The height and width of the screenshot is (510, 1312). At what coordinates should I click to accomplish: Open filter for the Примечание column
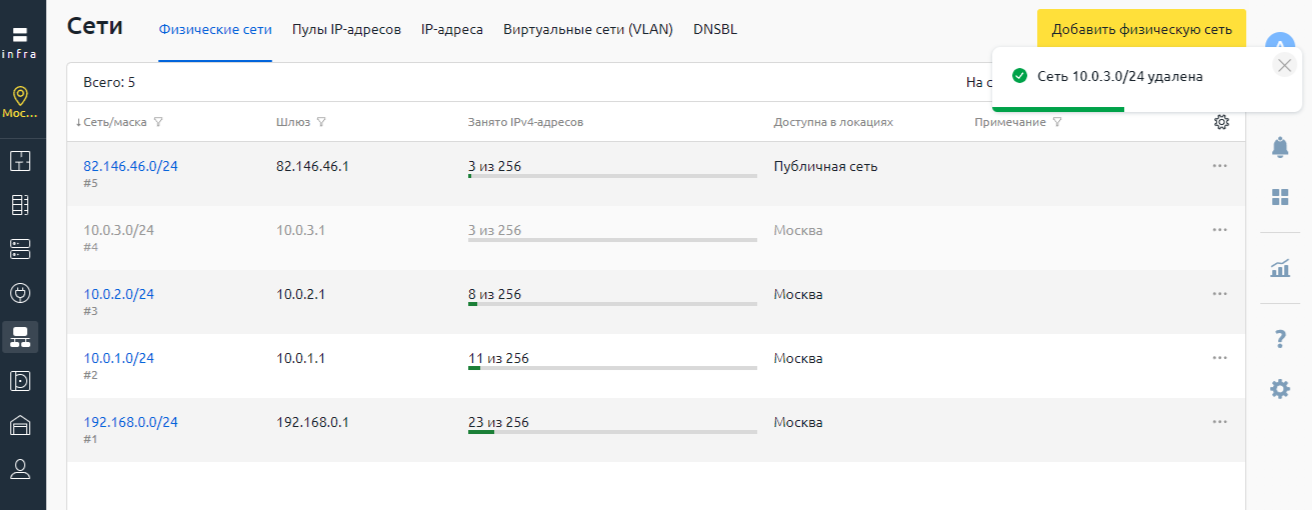click(1057, 122)
